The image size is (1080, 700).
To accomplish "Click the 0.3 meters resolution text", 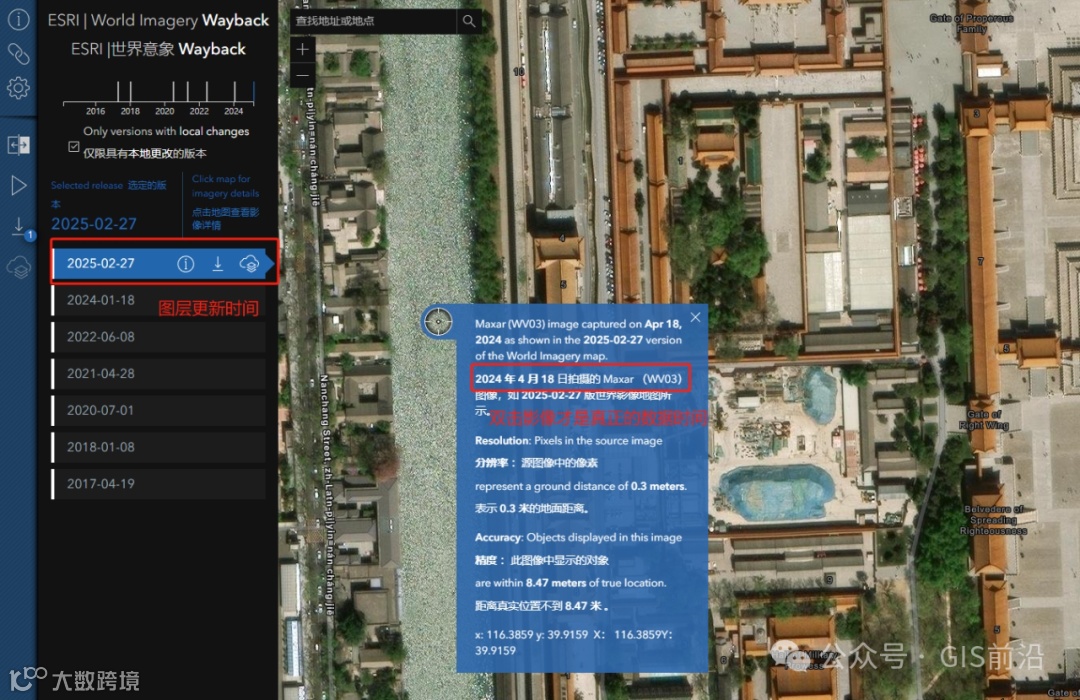I will click(x=658, y=486).
